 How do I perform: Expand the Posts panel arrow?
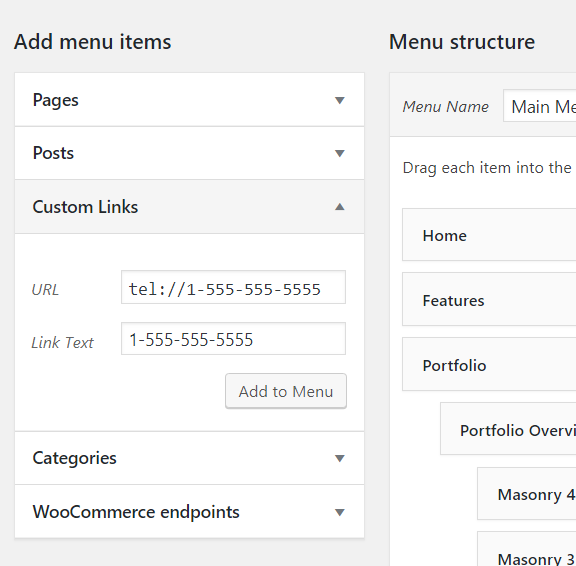click(x=340, y=153)
